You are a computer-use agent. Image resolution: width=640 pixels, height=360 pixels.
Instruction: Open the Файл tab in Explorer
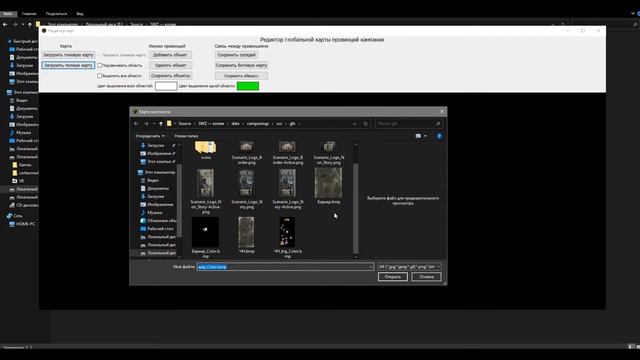8,13
